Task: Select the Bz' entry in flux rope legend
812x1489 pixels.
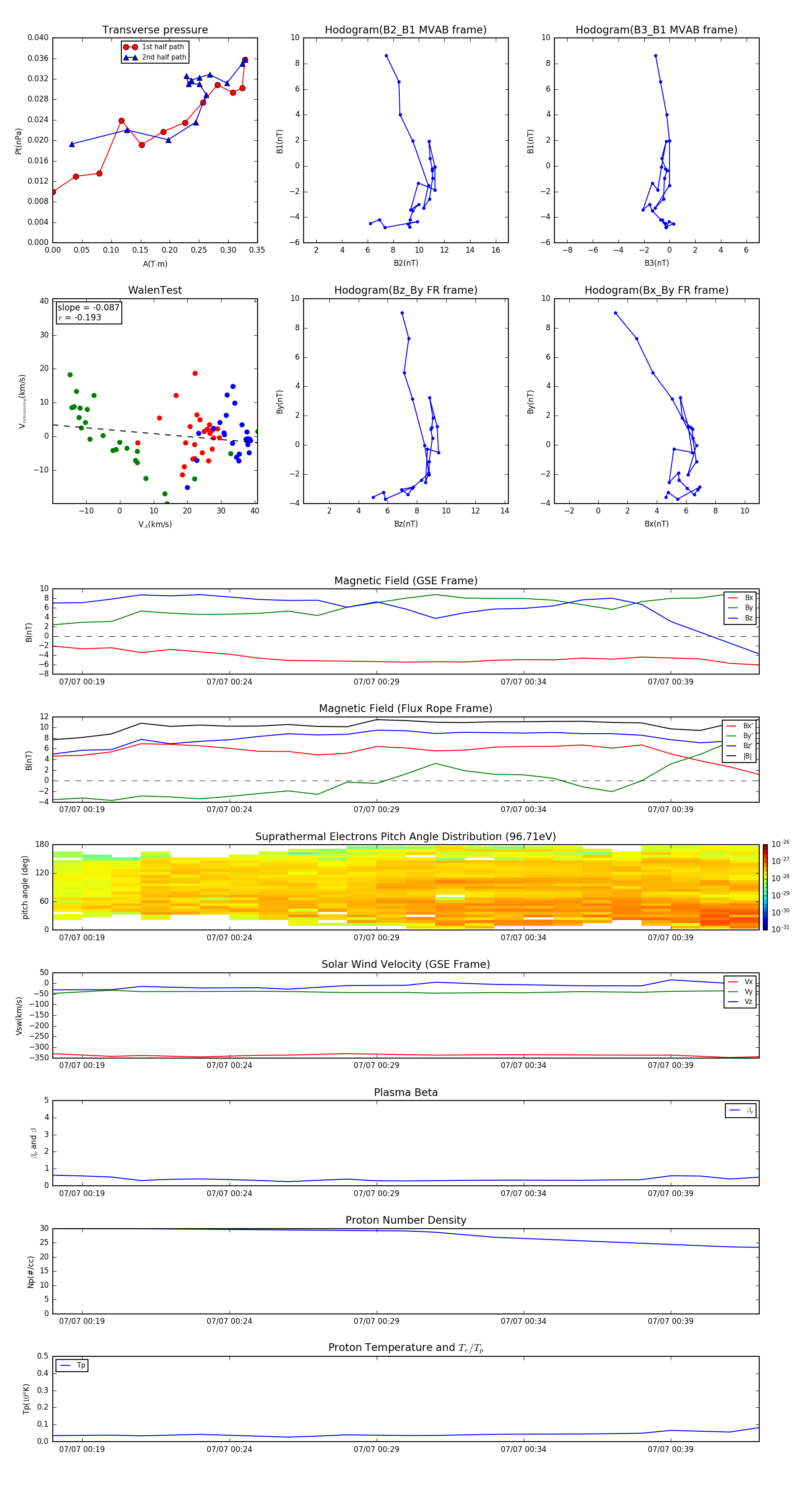Action: tap(740, 746)
